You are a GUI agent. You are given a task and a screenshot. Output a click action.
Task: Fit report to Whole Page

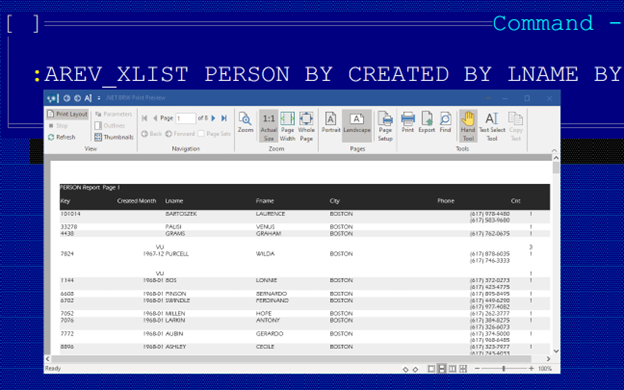click(x=306, y=126)
